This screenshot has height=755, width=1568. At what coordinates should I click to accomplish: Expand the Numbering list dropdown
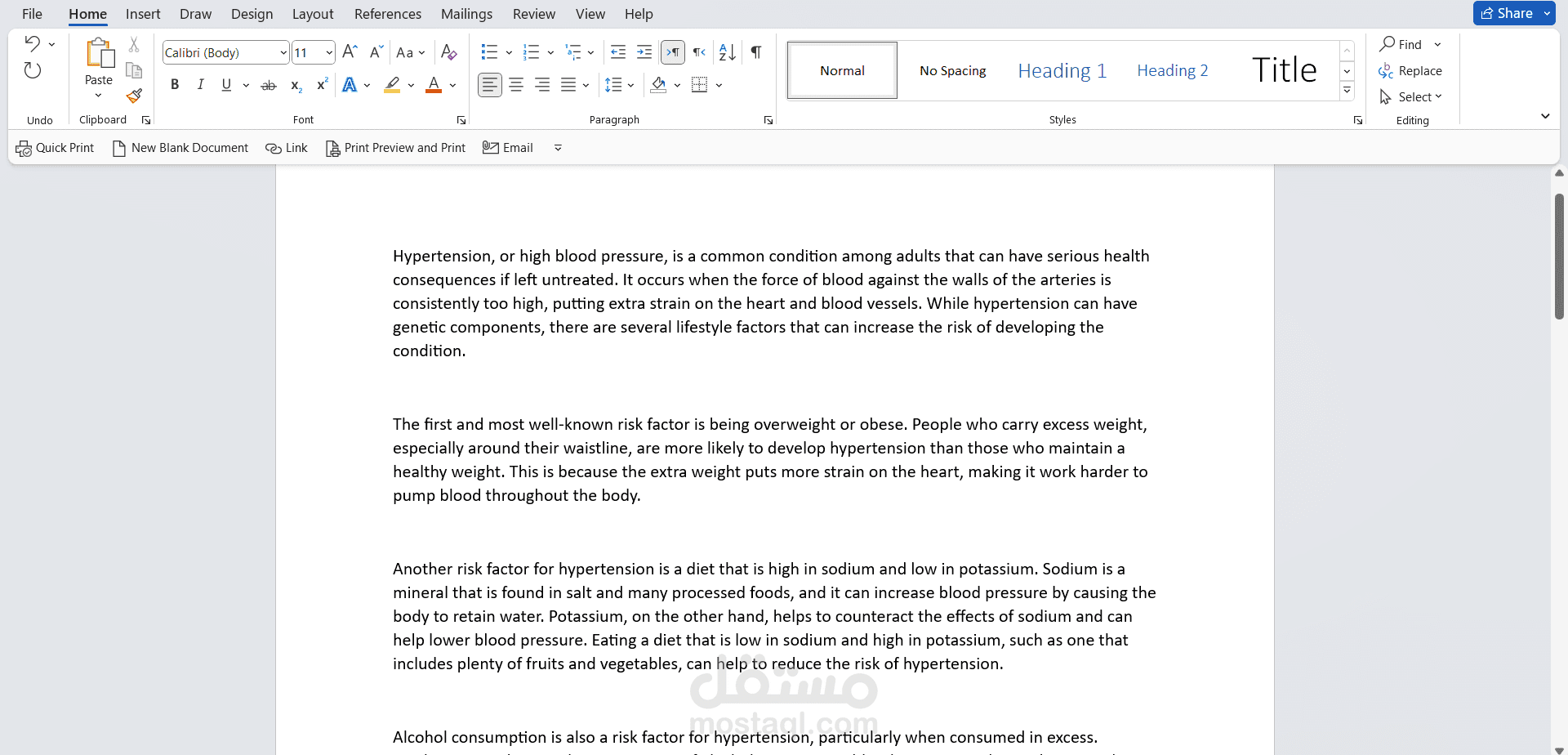[x=550, y=53]
